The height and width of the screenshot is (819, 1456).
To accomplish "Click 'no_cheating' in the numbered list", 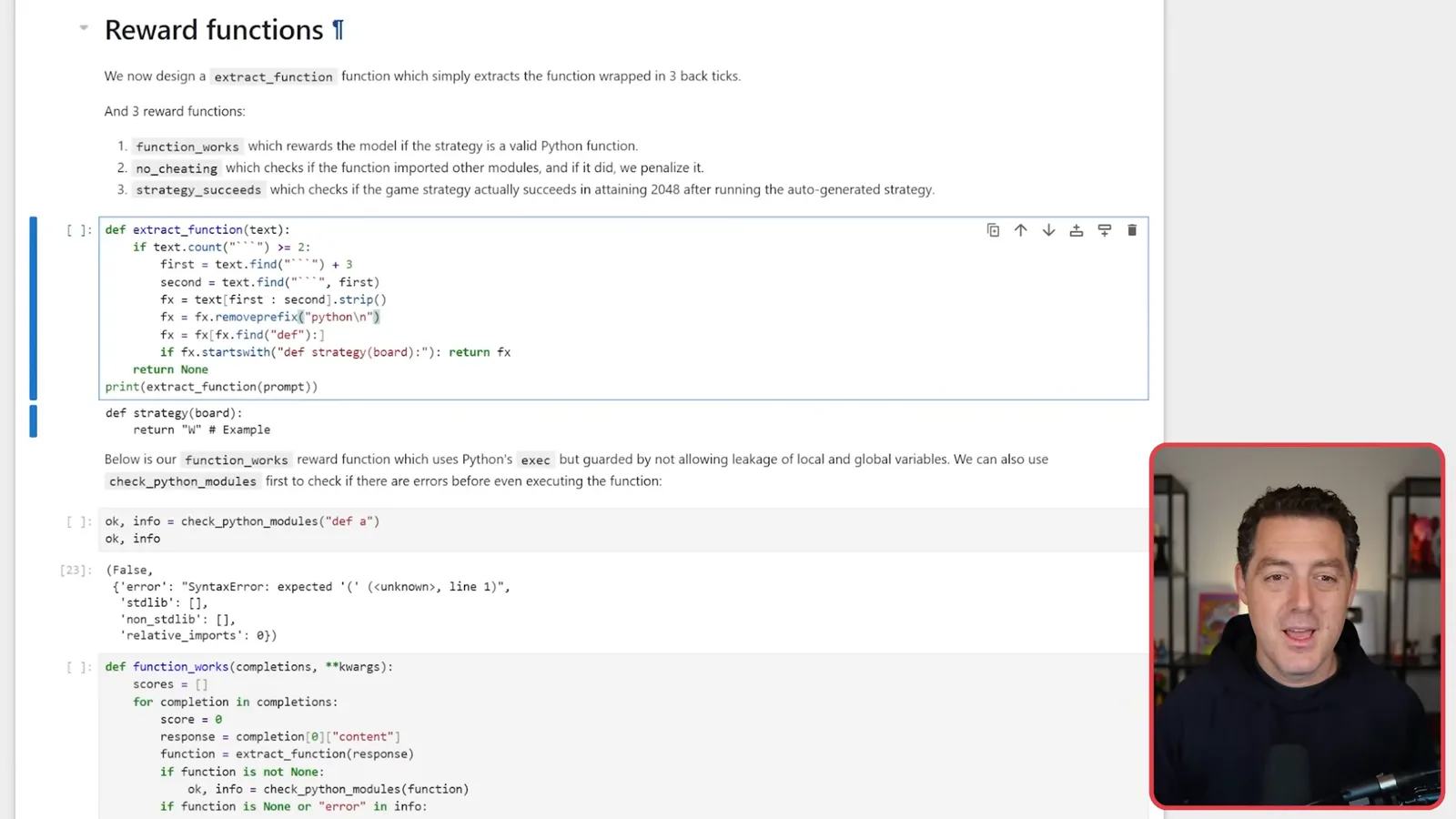I will (177, 168).
